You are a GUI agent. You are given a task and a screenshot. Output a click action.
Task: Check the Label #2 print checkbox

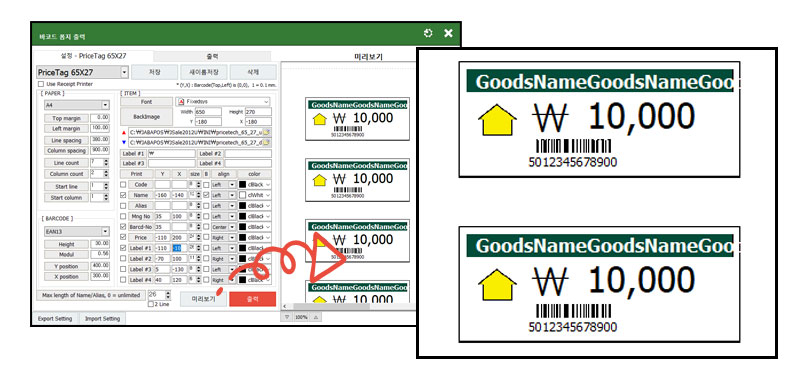tap(123, 259)
